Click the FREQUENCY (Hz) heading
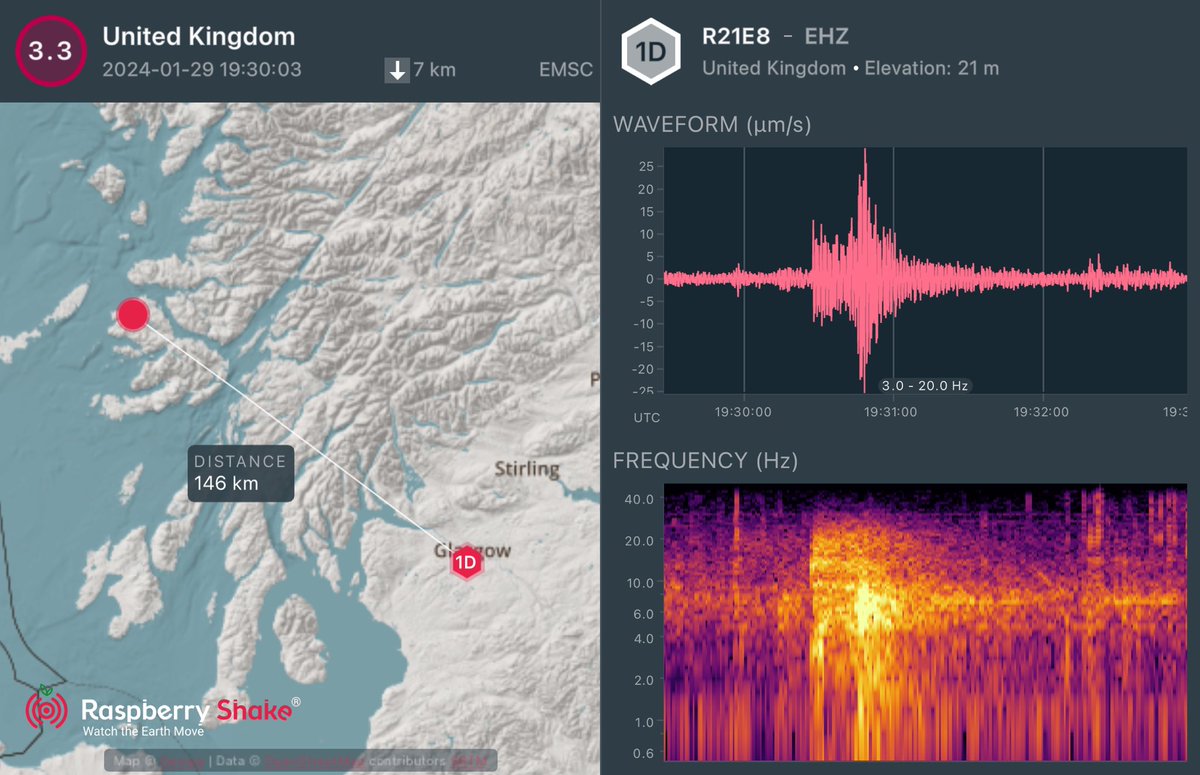 pos(705,461)
